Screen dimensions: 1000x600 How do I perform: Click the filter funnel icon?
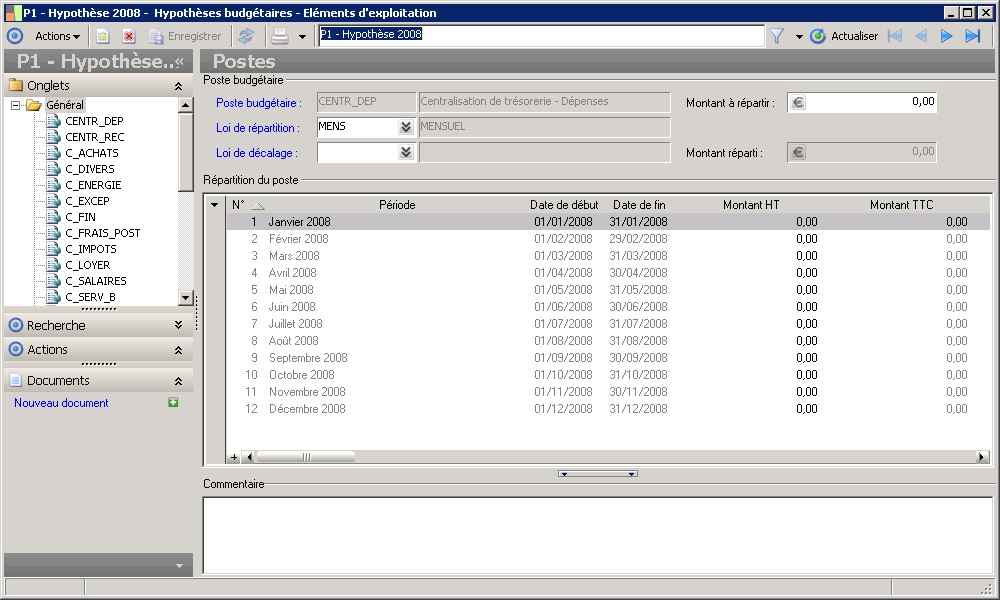pyautogui.click(x=776, y=36)
